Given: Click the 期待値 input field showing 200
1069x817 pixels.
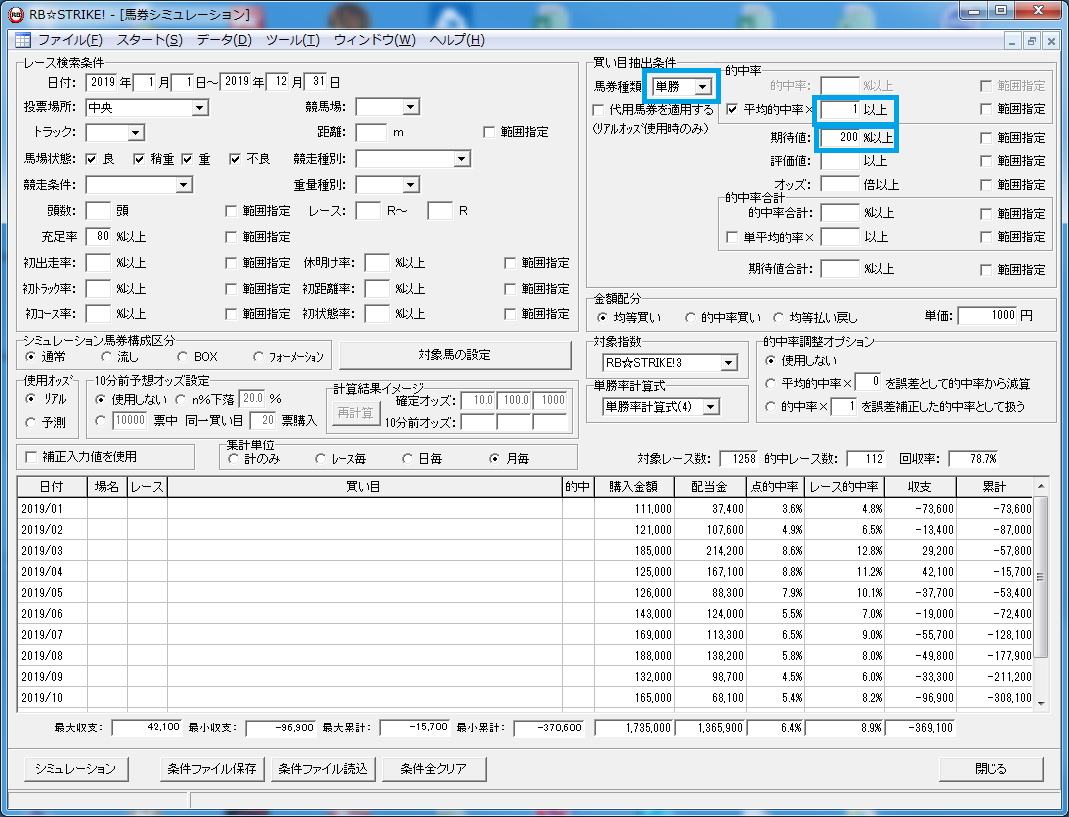Looking at the screenshot, I should click(x=840, y=138).
